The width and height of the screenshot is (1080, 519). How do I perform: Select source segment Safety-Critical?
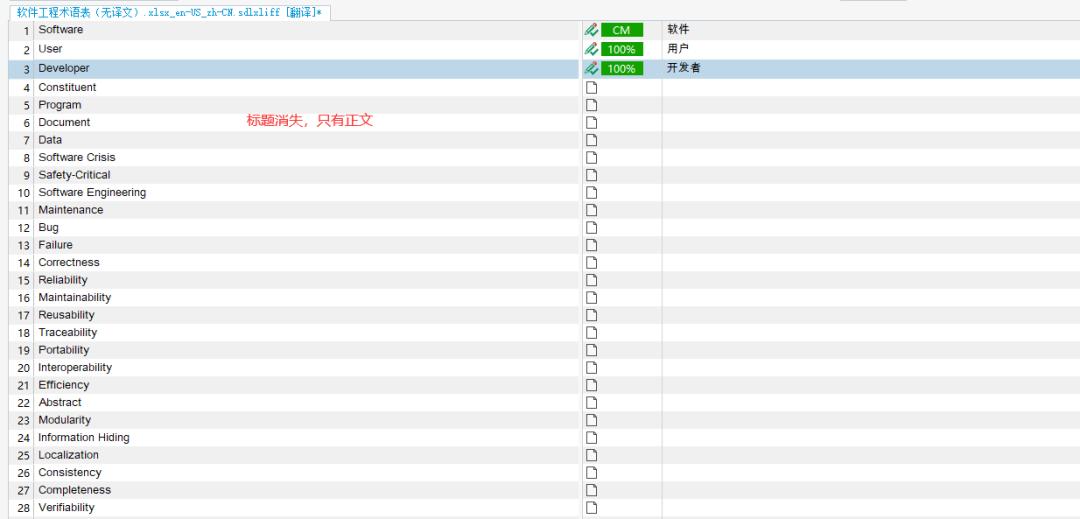pos(74,175)
